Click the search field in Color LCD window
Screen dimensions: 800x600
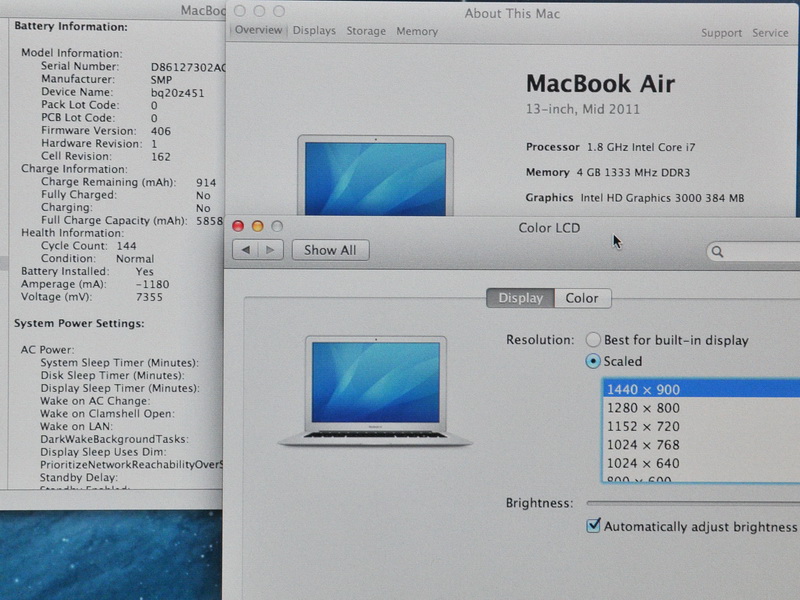tap(753, 252)
